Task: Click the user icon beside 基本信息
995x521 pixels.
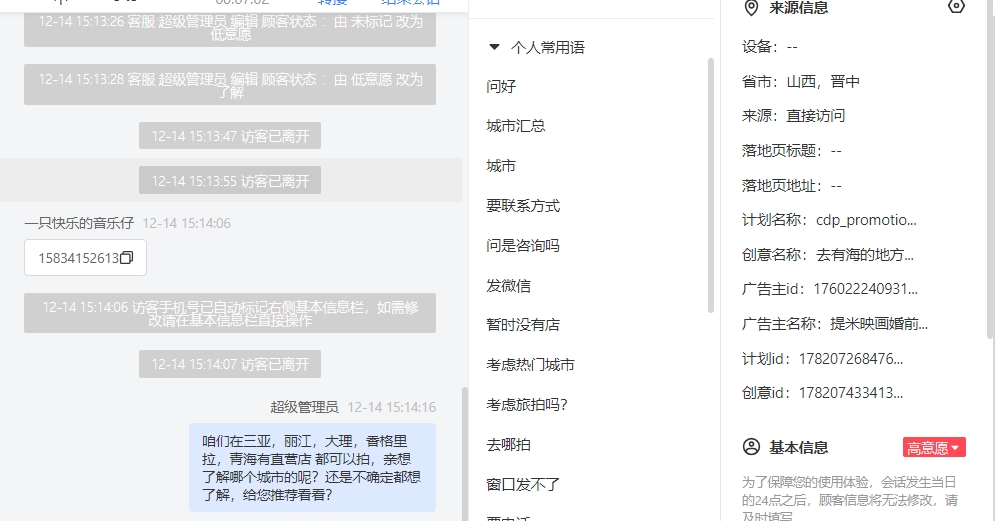Action: tap(751, 447)
